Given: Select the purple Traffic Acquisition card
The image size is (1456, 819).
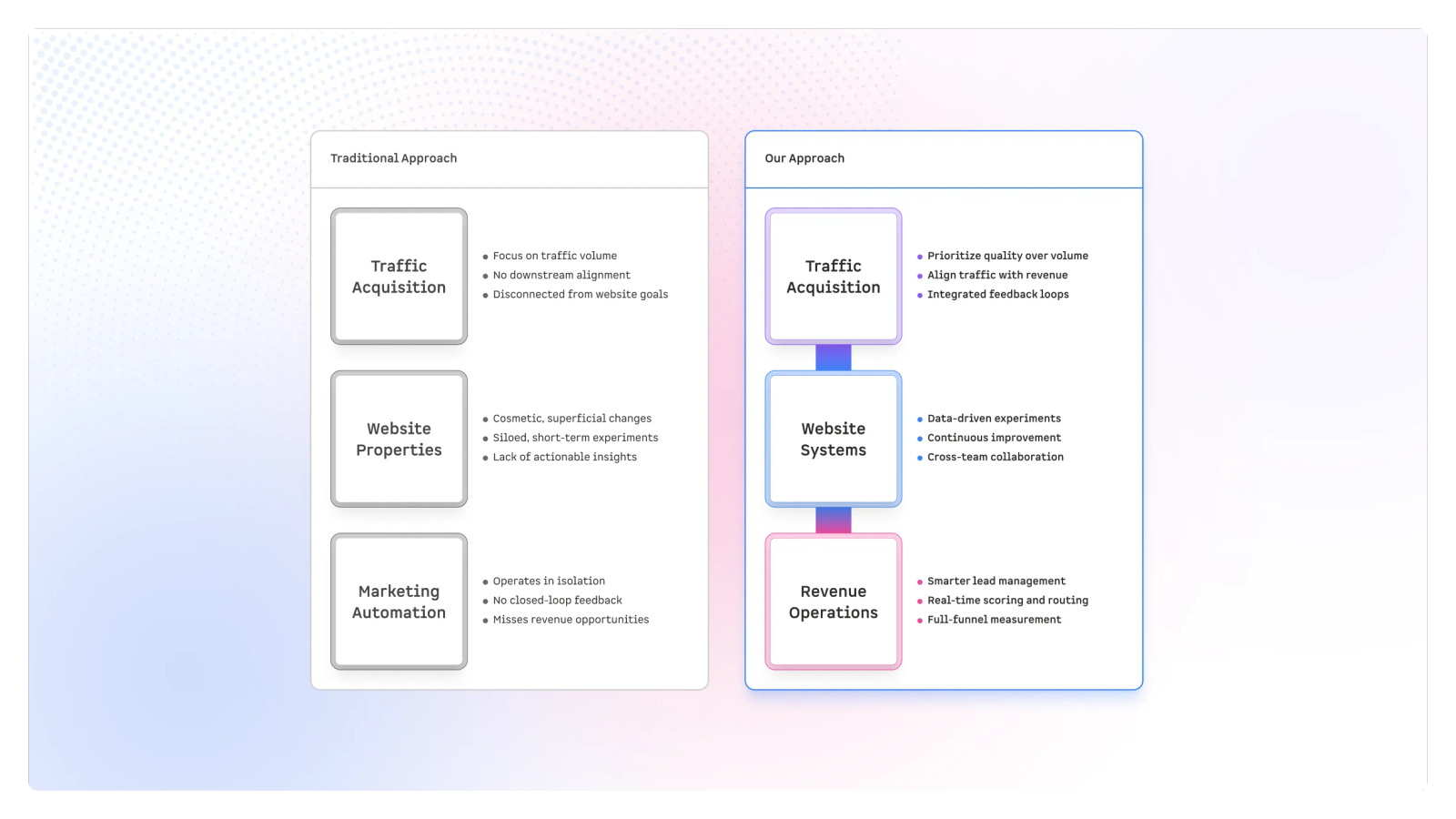Looking at the screenshot, I should [x=834, y=277].
